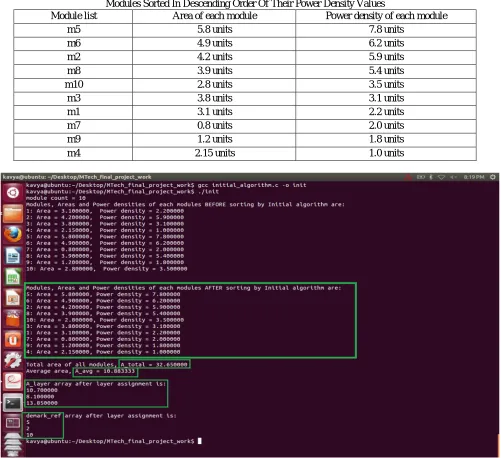Click the 'module count = 10' line
The height and width of the screenshot is (458, 501).
click(56, 198)
